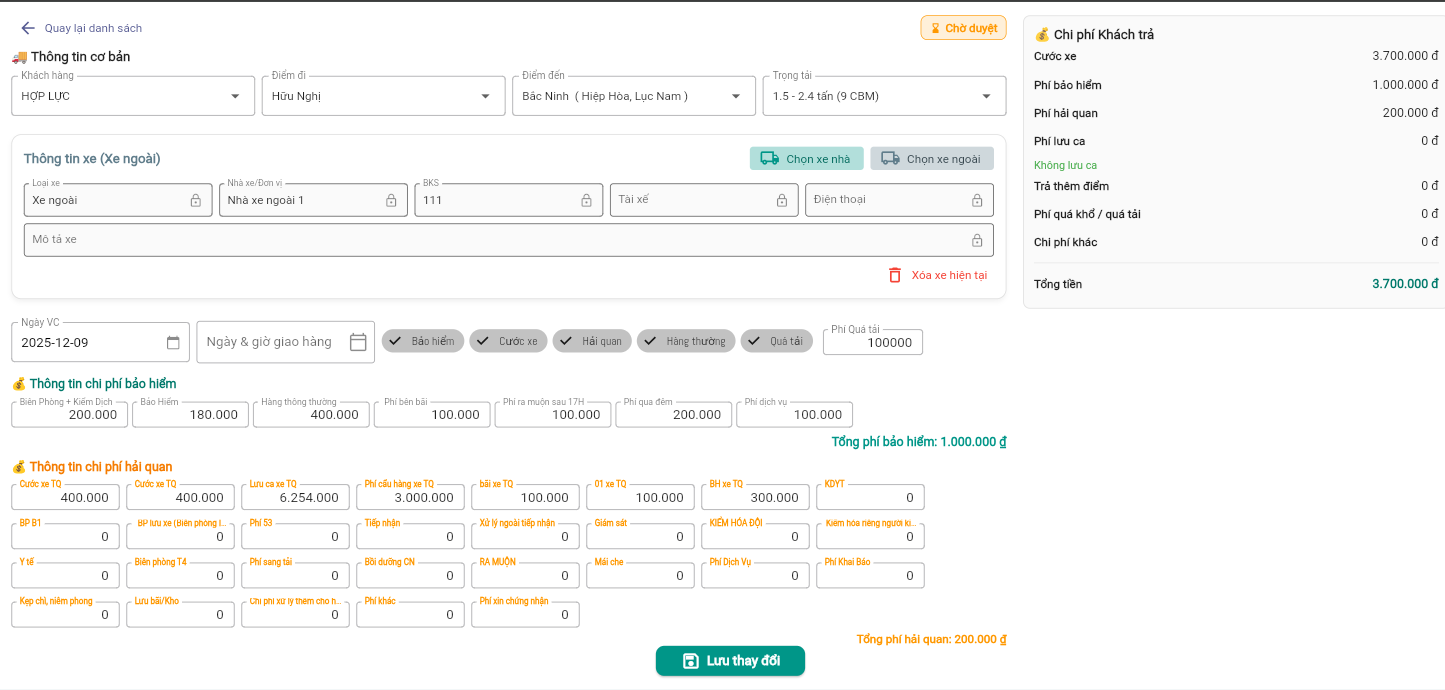
Task: Expand the Trọng tải dropdown
Action: [x=986, y=96]
